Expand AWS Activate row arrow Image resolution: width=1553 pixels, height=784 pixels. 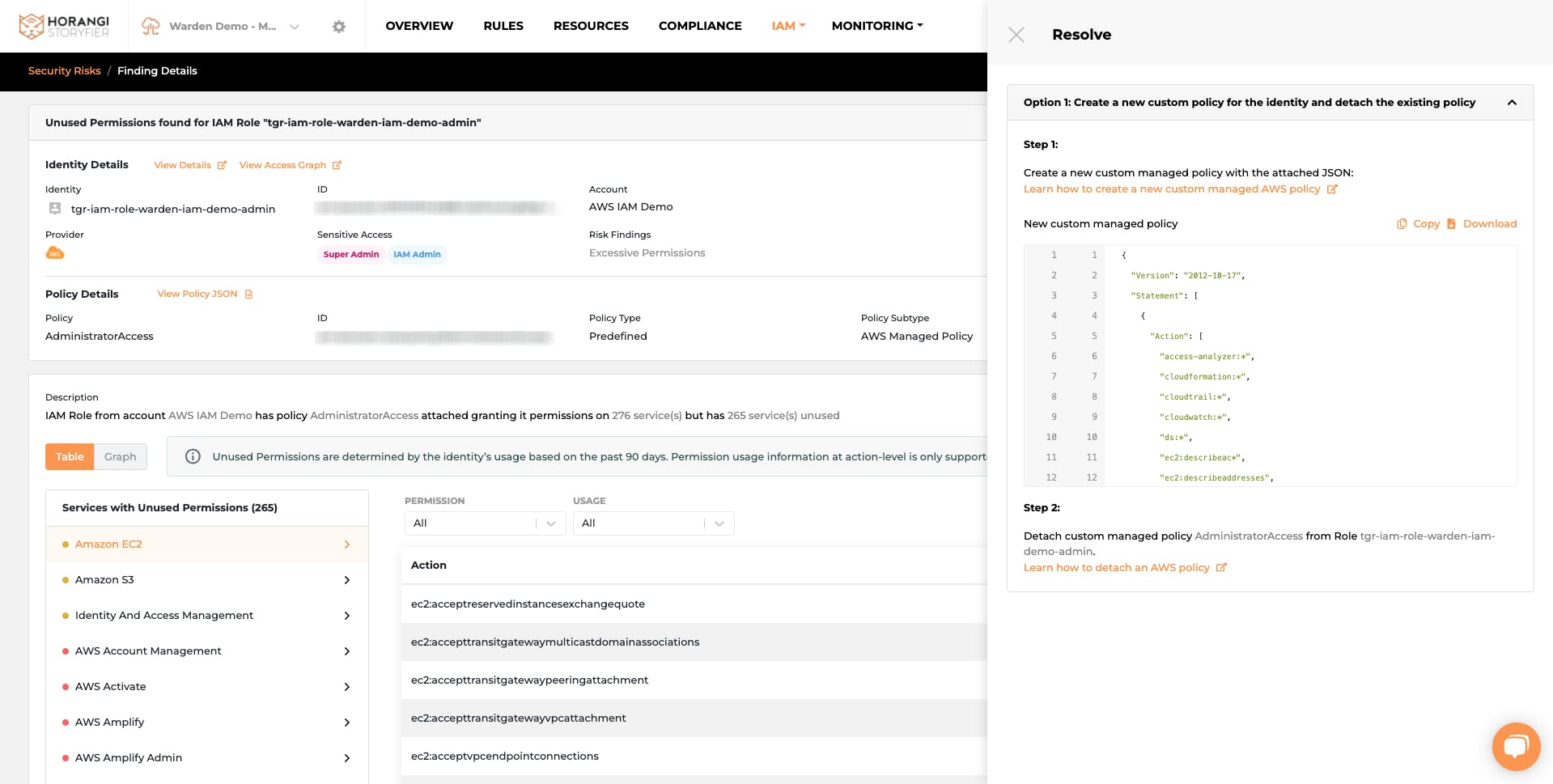[347, 687]
